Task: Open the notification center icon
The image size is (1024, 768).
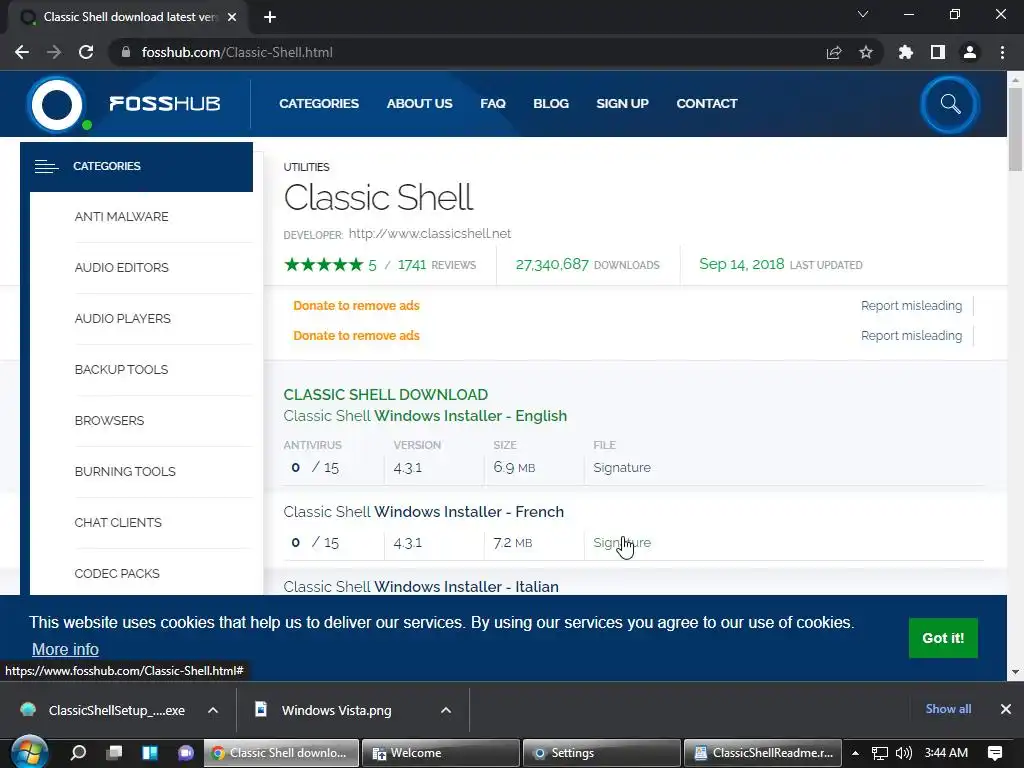Action: tap(995, 753)
